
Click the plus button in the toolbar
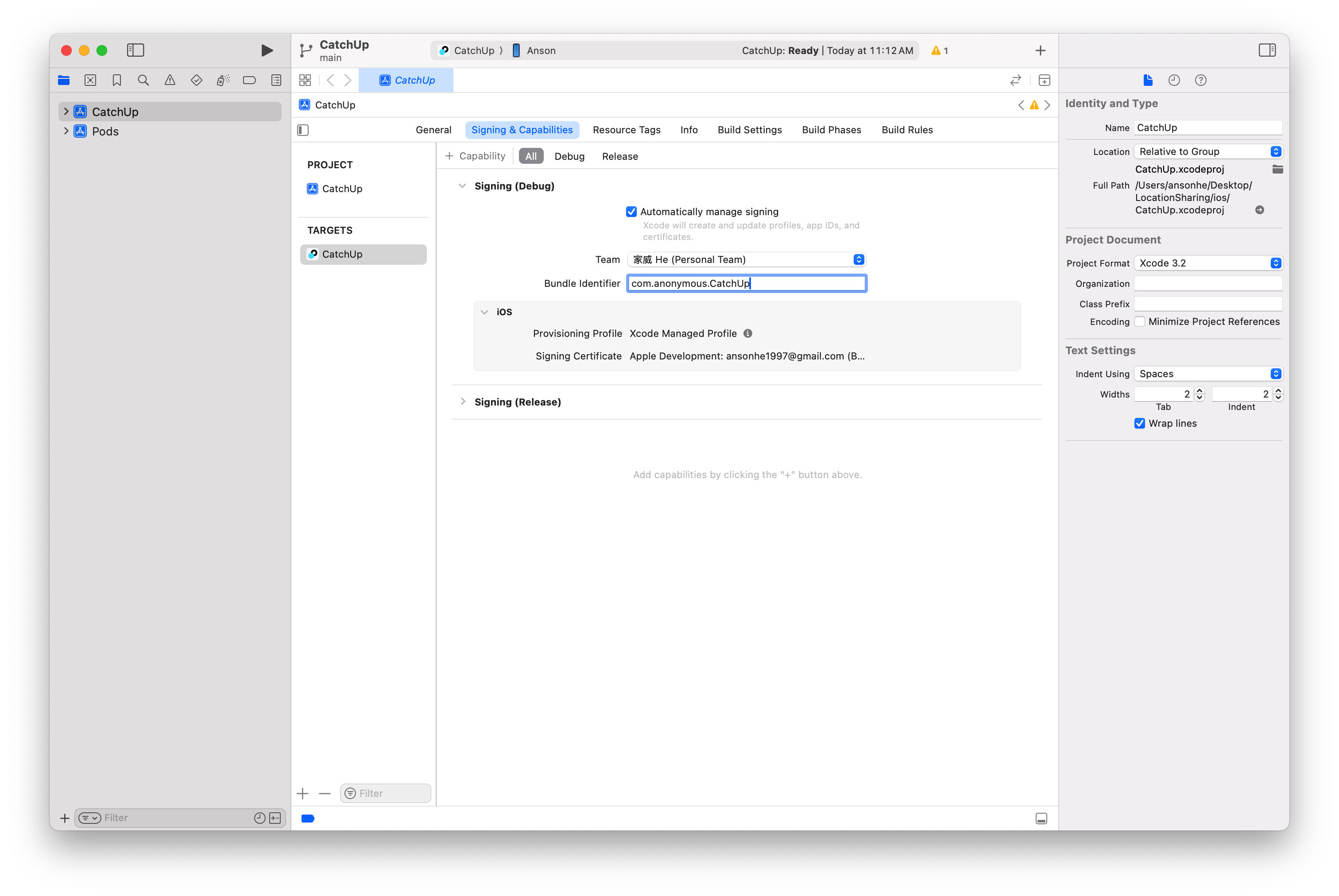pyautogui.click(x=1040, y=50)
